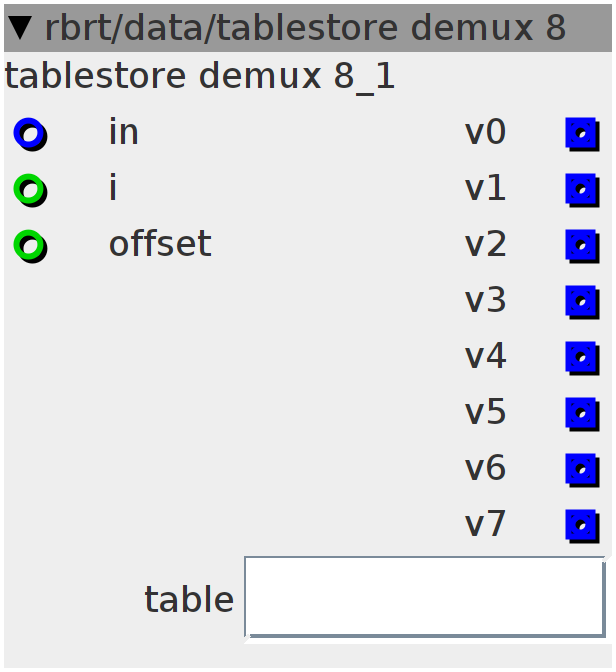
Task: Click the green 'offset' inlet circle
Action: coord(30,246)
